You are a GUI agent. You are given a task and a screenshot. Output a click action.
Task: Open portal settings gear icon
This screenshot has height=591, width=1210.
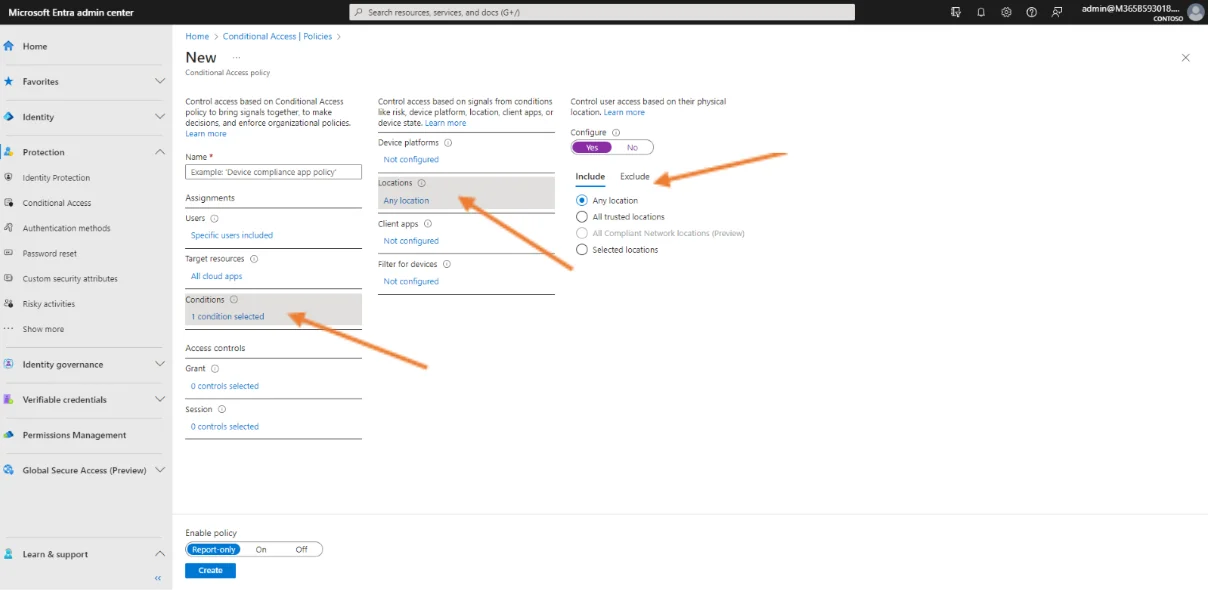(x=1006, y=12)
